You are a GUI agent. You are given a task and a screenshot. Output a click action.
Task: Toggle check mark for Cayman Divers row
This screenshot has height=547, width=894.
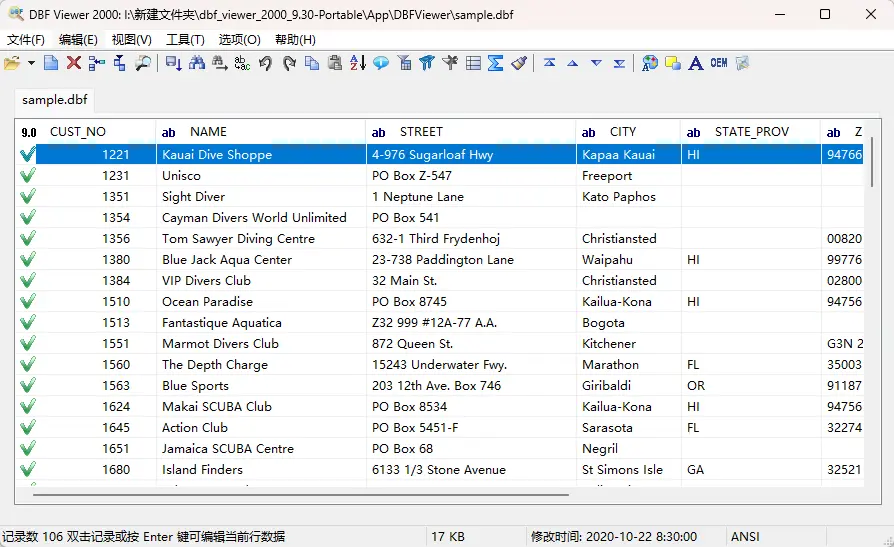coord(27,217)
